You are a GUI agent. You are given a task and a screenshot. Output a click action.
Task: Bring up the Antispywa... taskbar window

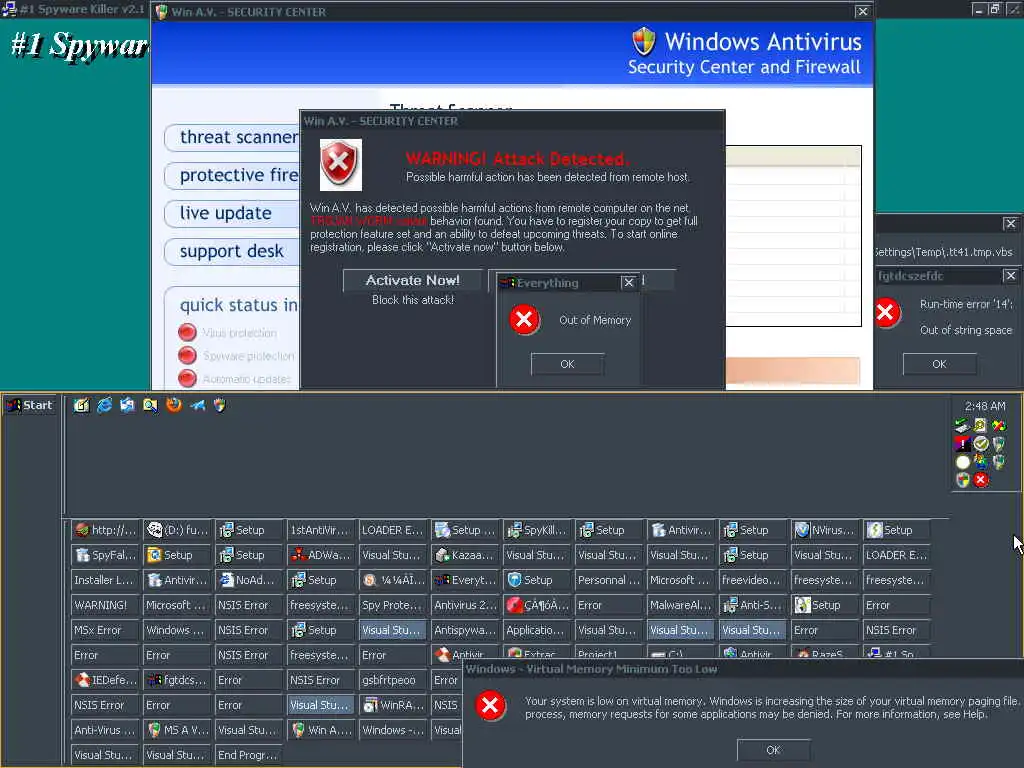tap(465, 630)
